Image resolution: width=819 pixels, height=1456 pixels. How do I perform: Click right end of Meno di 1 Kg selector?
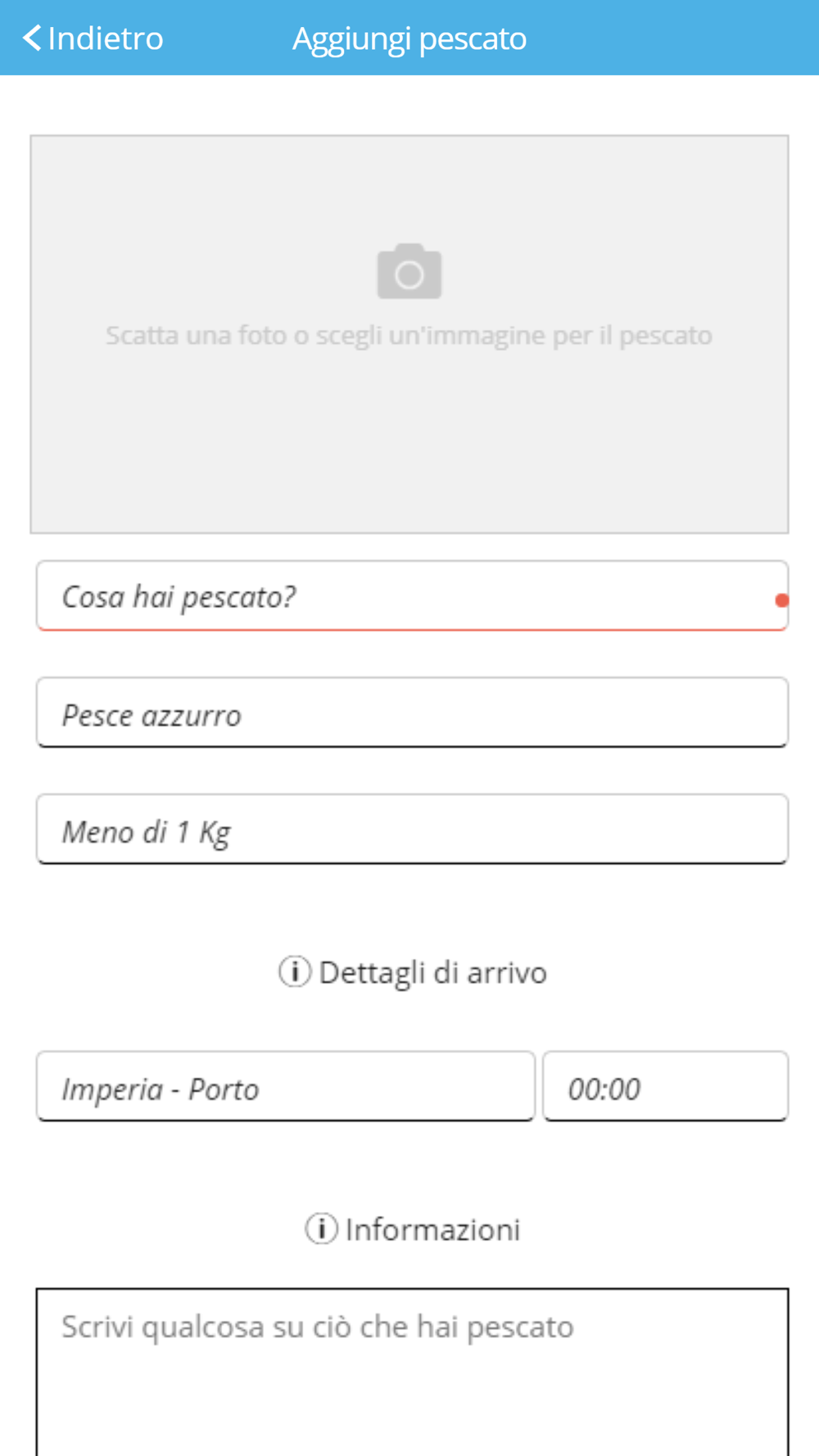pyautogui.click(x=762, y=829)
